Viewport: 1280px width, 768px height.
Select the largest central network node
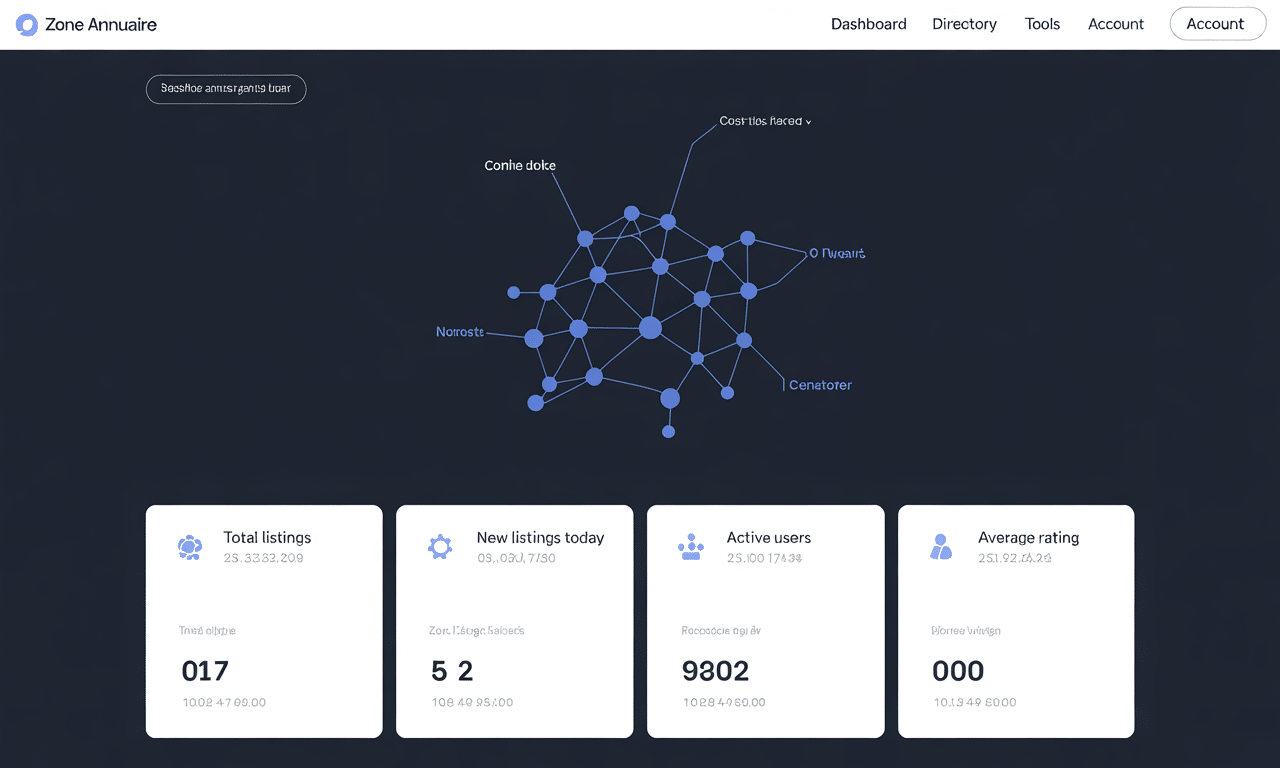click(650, 328)
